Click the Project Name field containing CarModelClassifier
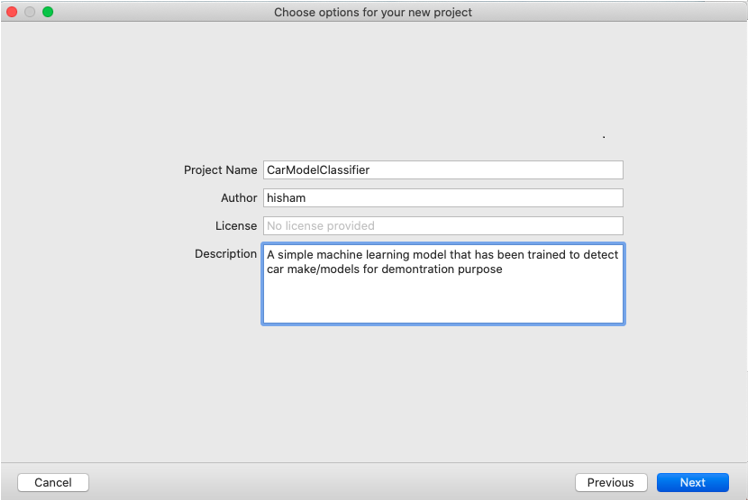The width and height of the screenshot is (750, 501). coord(442,170)
